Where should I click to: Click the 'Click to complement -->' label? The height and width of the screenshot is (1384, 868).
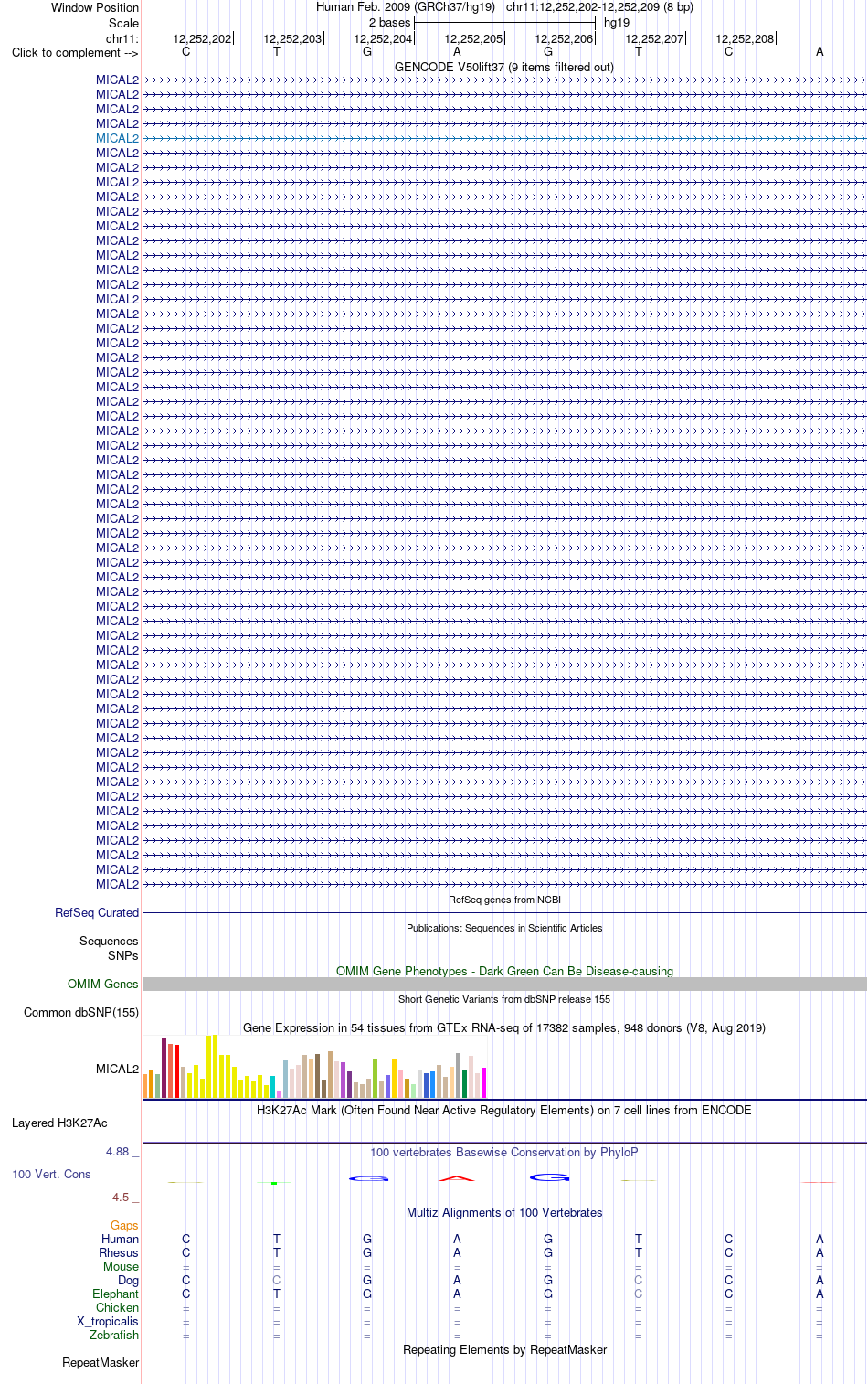[75, 52]
